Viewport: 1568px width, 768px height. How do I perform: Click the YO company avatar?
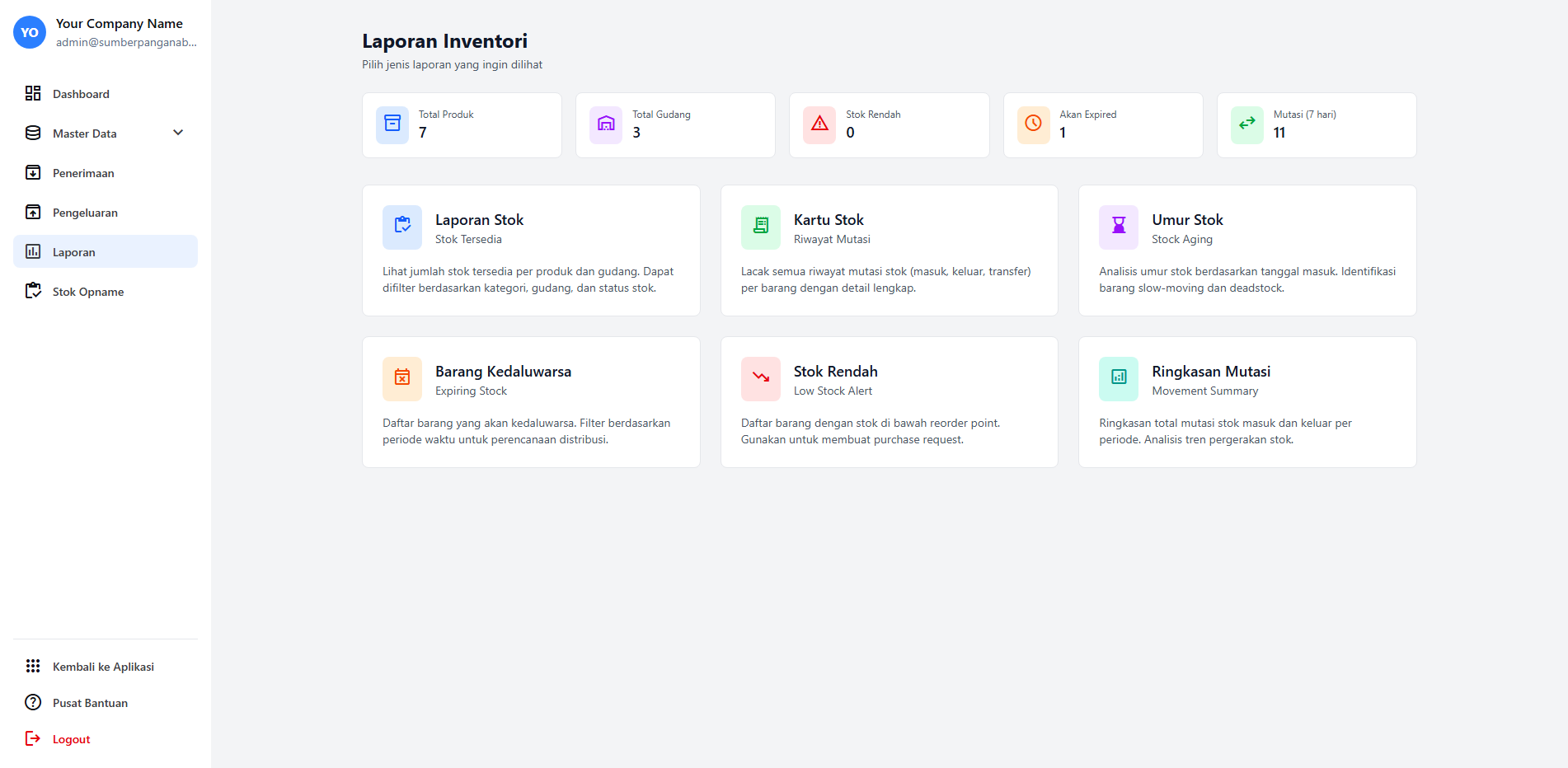click(x=30, y=32)
